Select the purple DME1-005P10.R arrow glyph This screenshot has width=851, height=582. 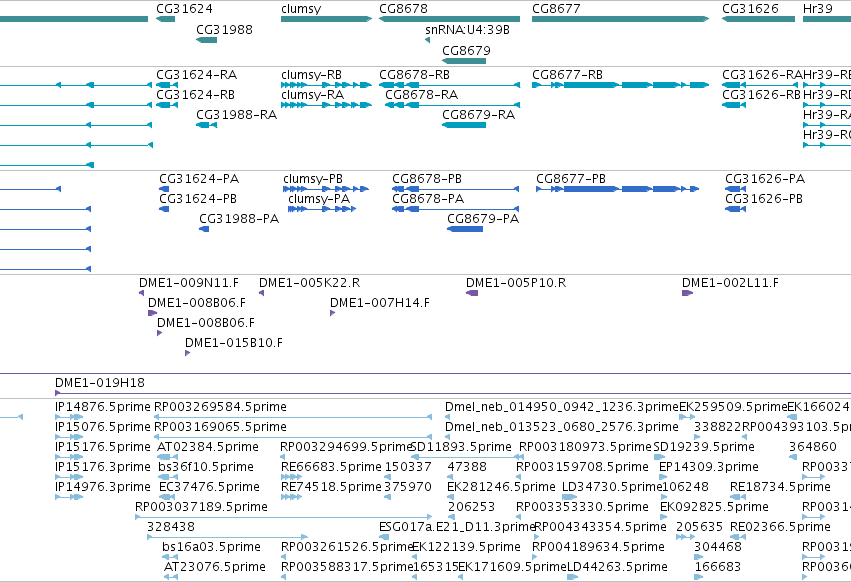coord(472,293)
